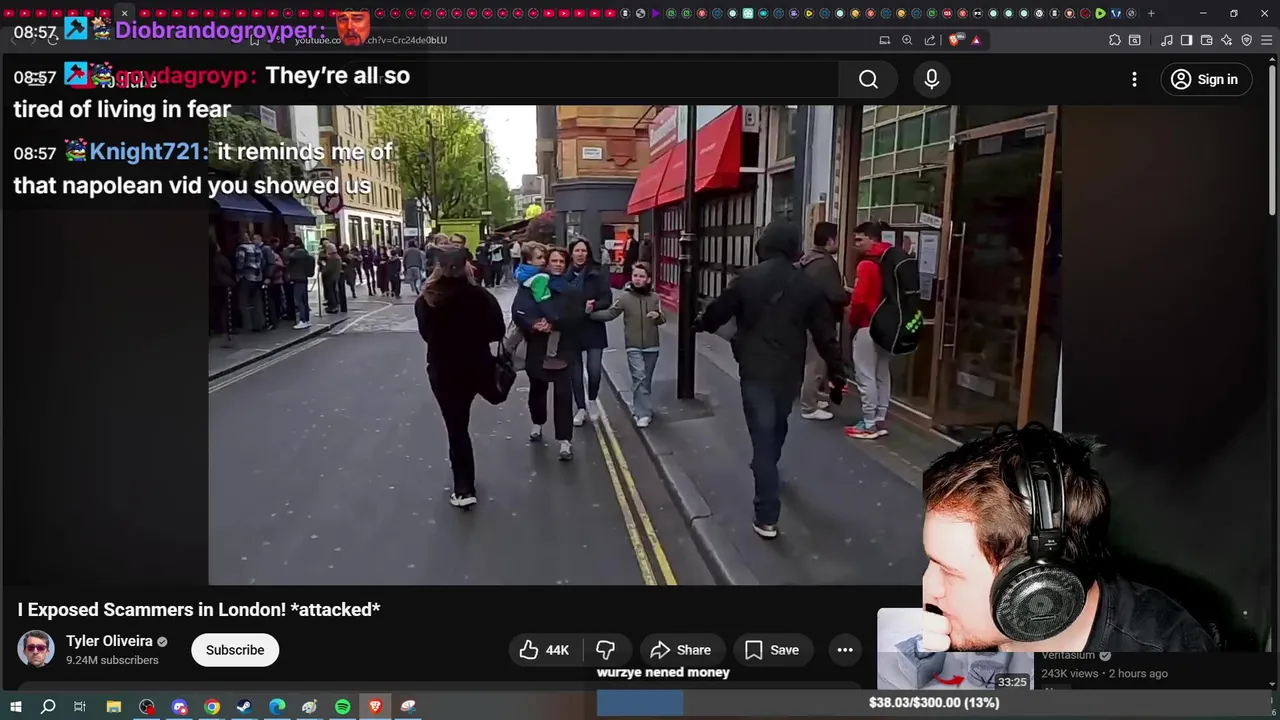
Task: Open the tab search icon in toolbar
Action: click(1135, 40)
